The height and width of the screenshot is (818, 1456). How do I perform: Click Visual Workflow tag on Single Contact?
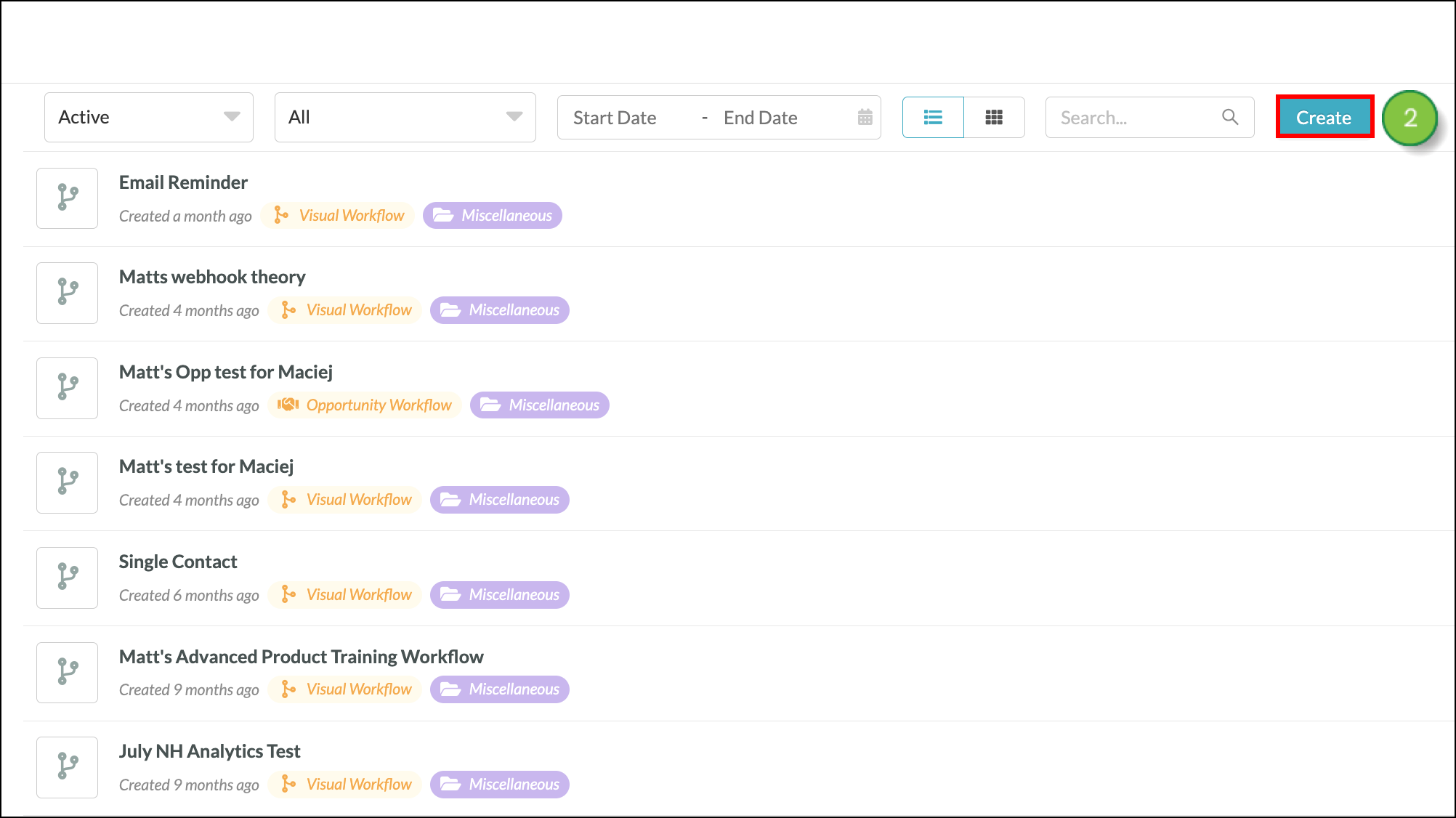click(345, 595)
